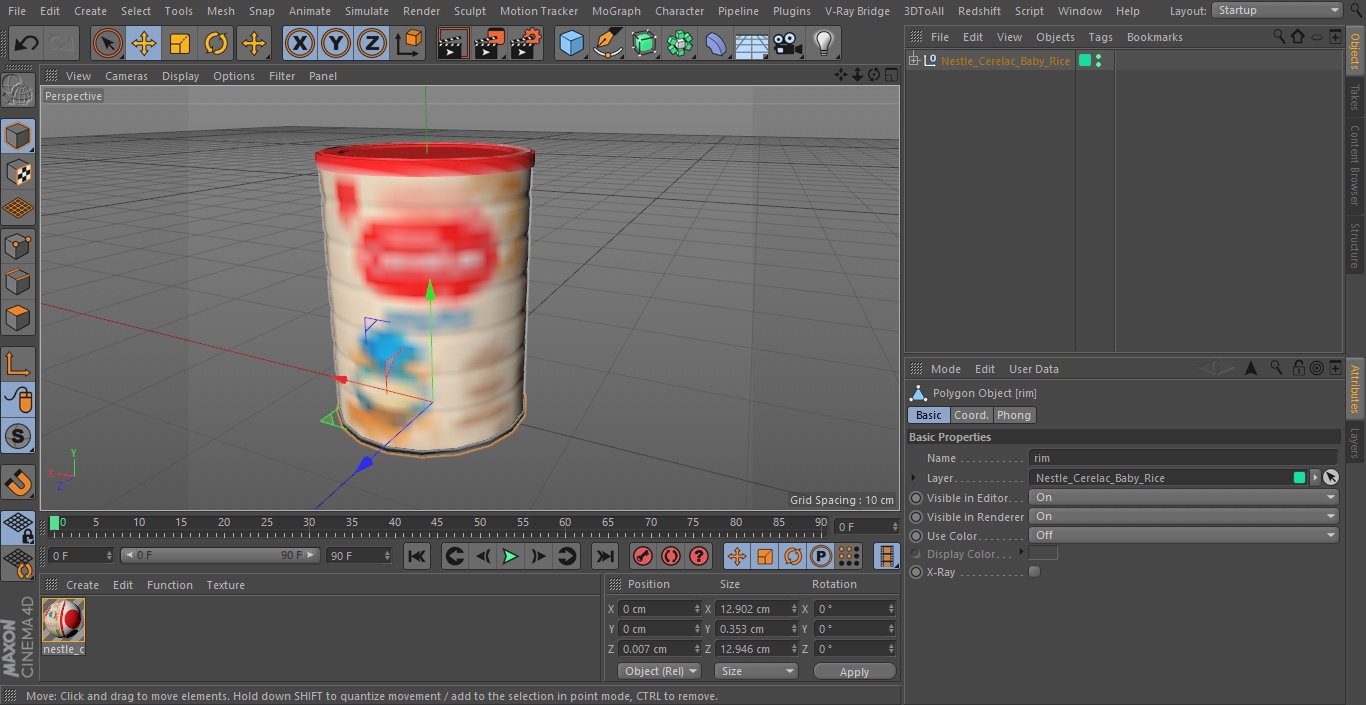The width and height of the screenshot is (1366, 705).
Task: Toggle Z axis lock
Action: [x=371, y=43]
